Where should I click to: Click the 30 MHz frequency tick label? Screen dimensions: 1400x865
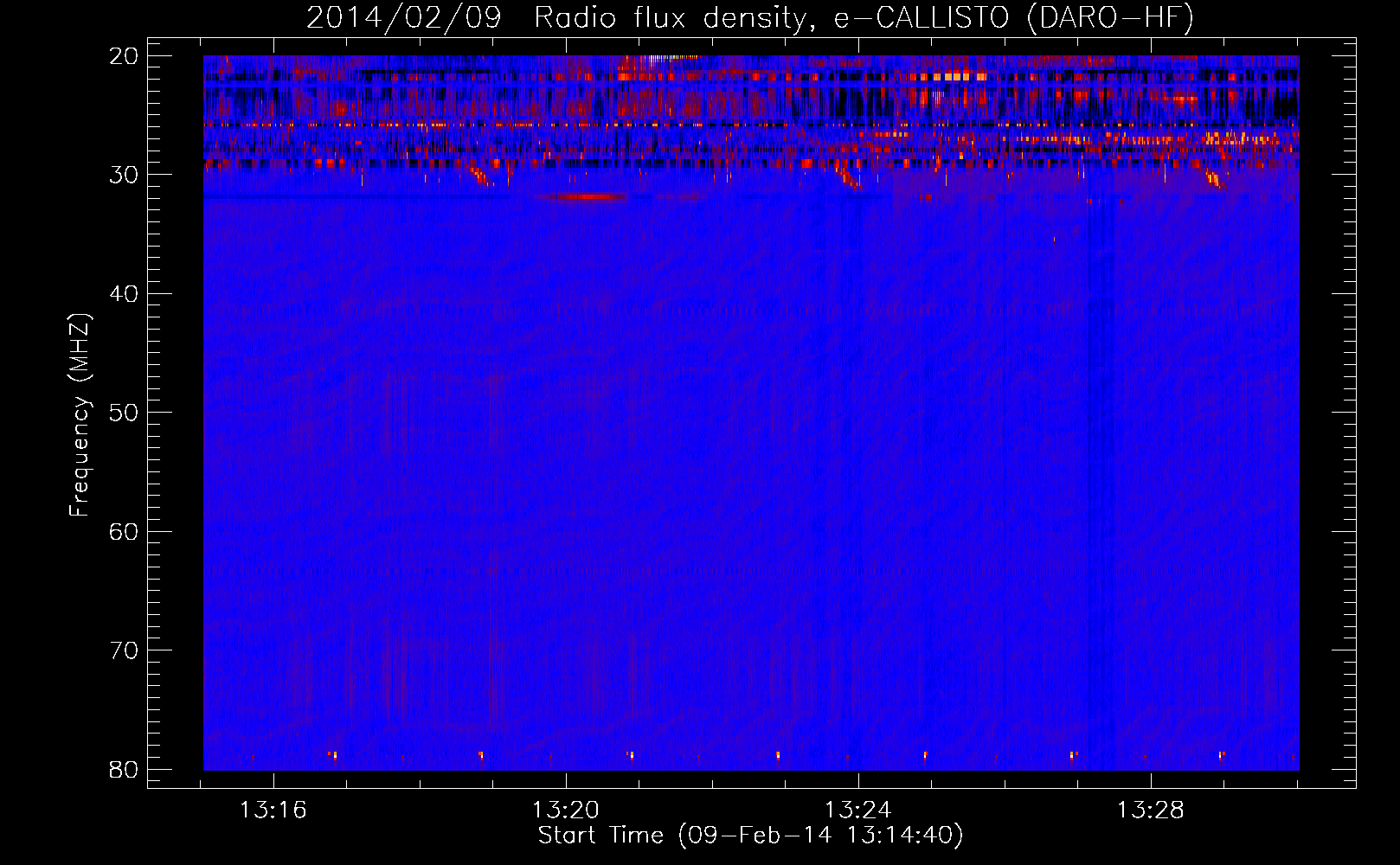click(124, 175)
